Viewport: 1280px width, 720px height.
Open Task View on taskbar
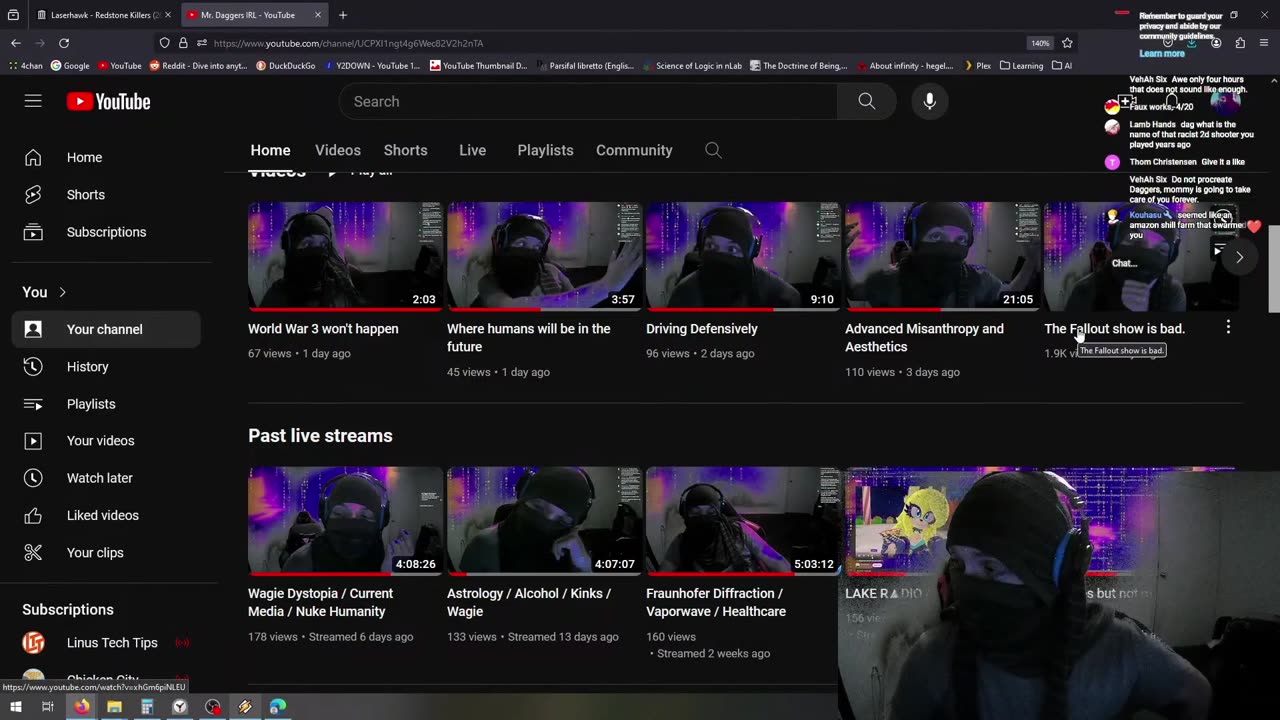47,706
